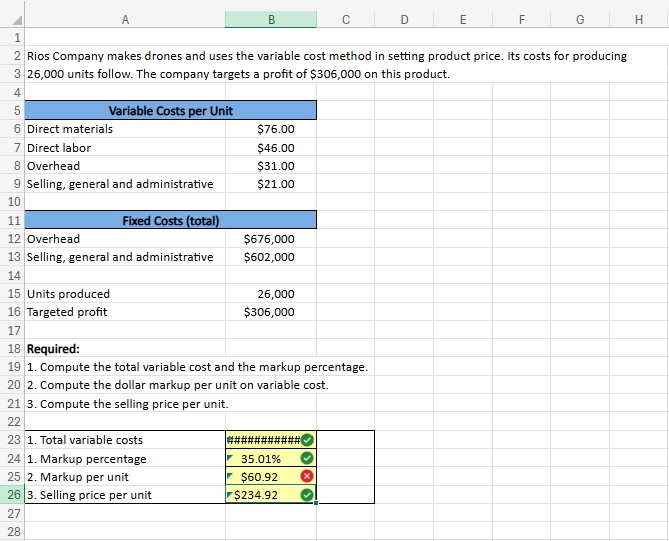The image size is (669, 541).
Task: Select the $306,000 targeted profit value
Action: 271,312
